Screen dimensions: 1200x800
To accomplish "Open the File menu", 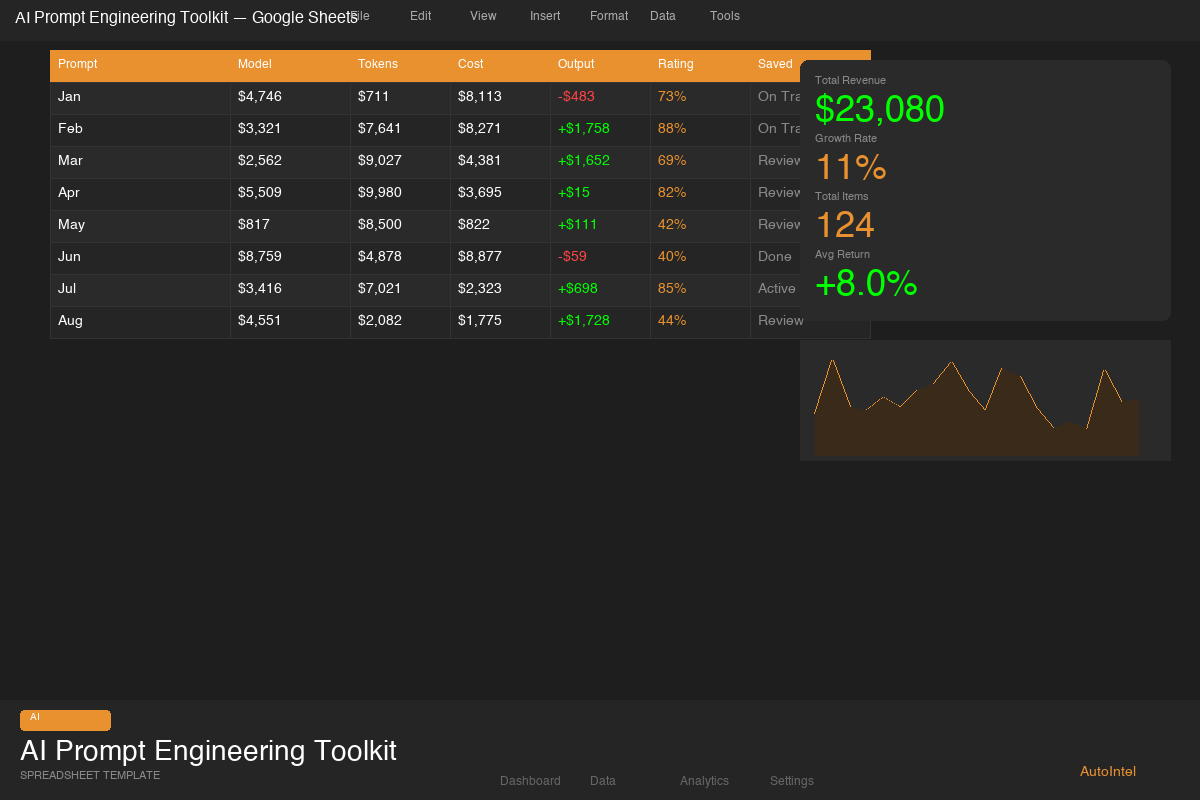I will coord(359,16).
